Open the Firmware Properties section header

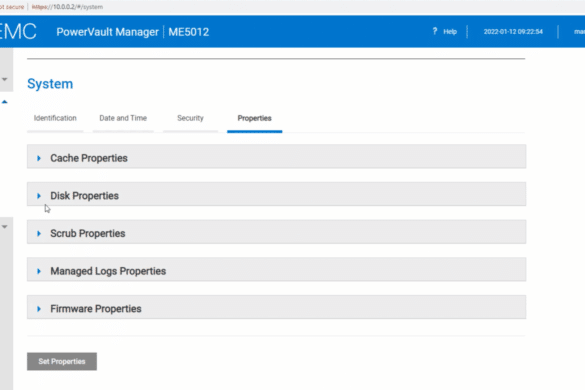click(276, 307)
